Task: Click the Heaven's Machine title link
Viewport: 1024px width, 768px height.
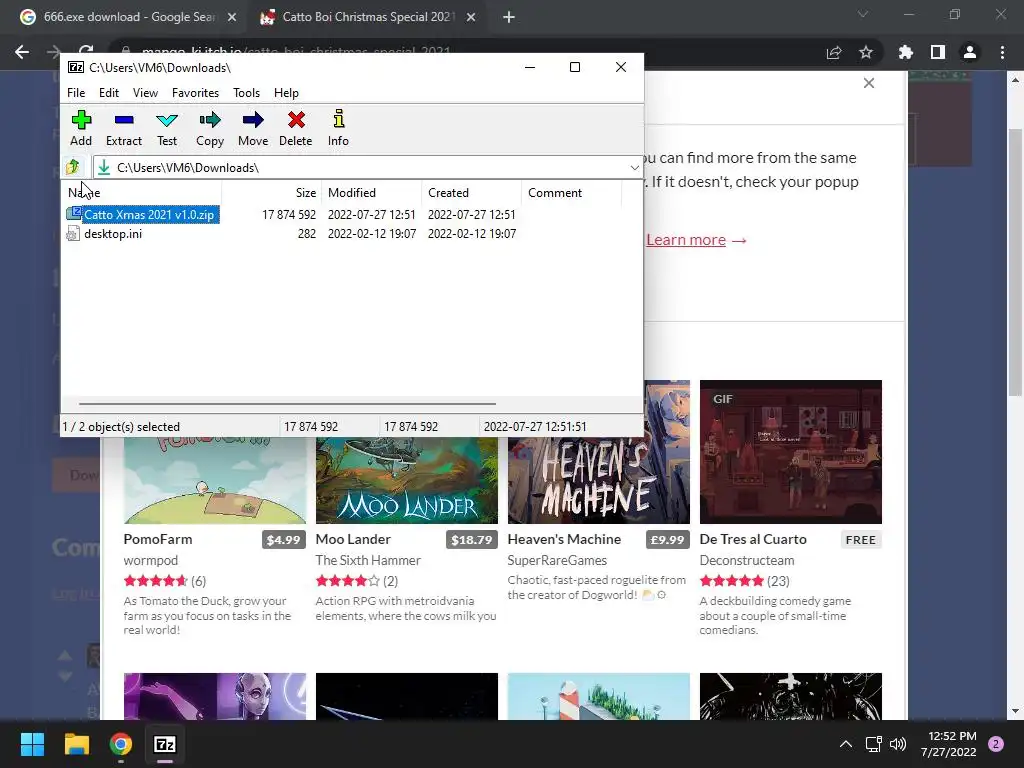Action: point(564,539)
